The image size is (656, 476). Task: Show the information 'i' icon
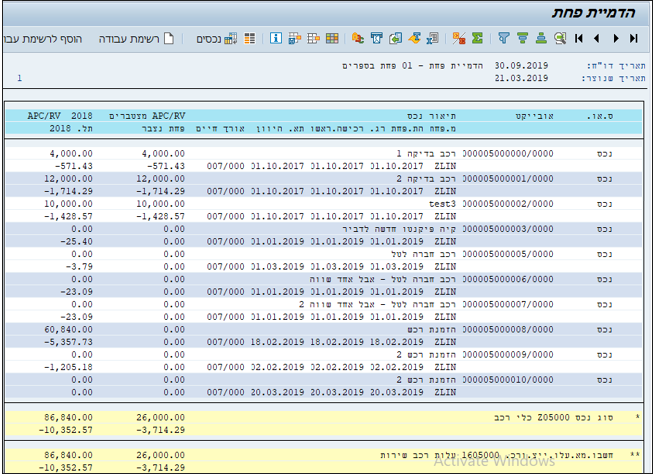[x=276, y=38]
